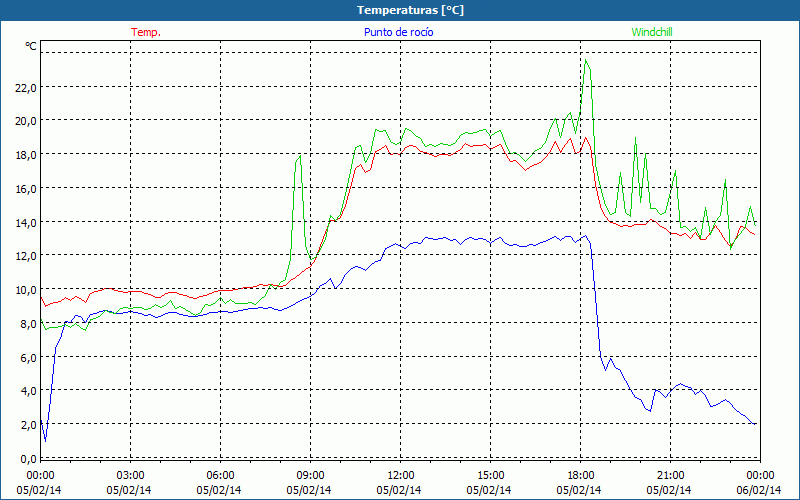Click the blue dew point dip near 00:00
Image resolution: width=800 pixels, height=500 pixels.
[45, 441]
